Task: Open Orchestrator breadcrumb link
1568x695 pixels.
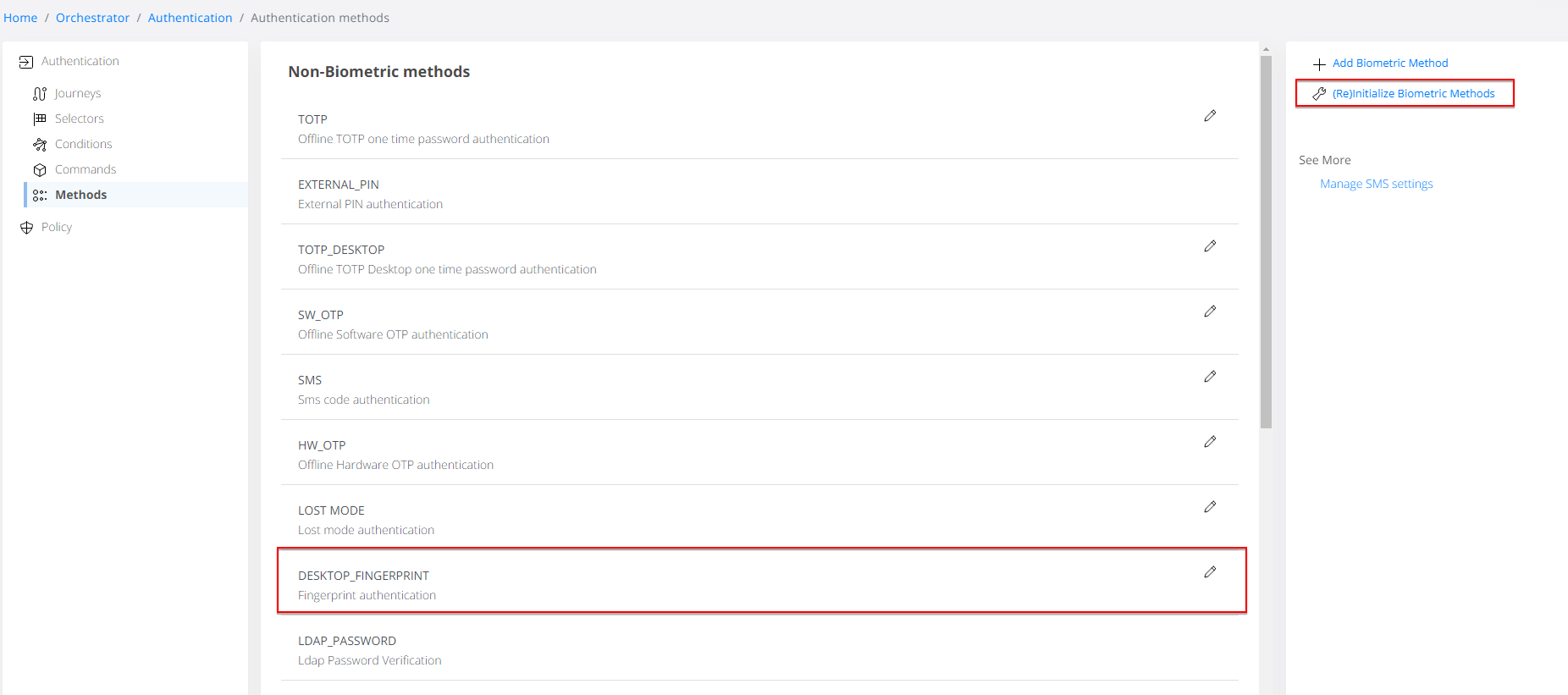Action: 92,18
